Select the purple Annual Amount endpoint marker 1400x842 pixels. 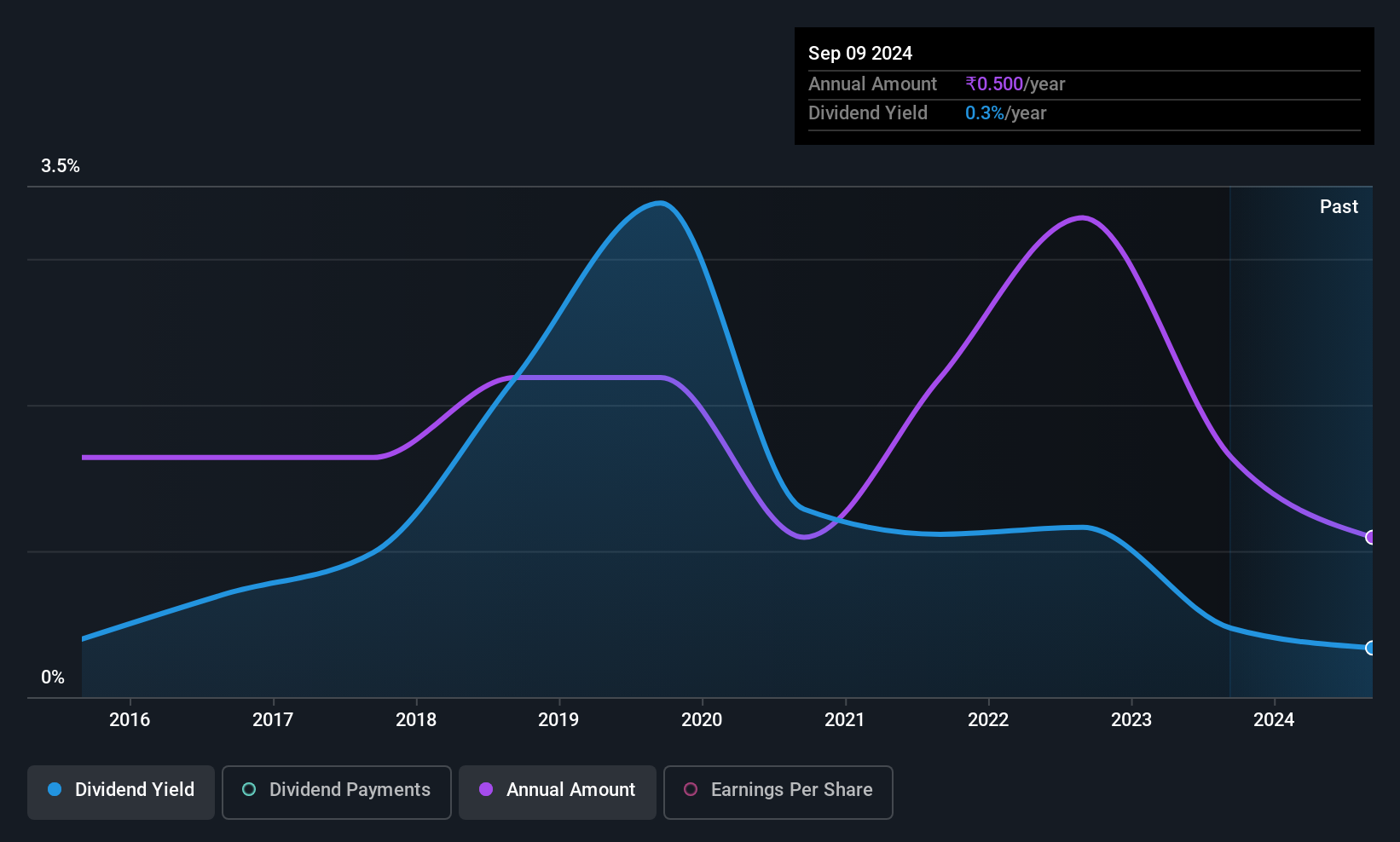point(1370,537)
